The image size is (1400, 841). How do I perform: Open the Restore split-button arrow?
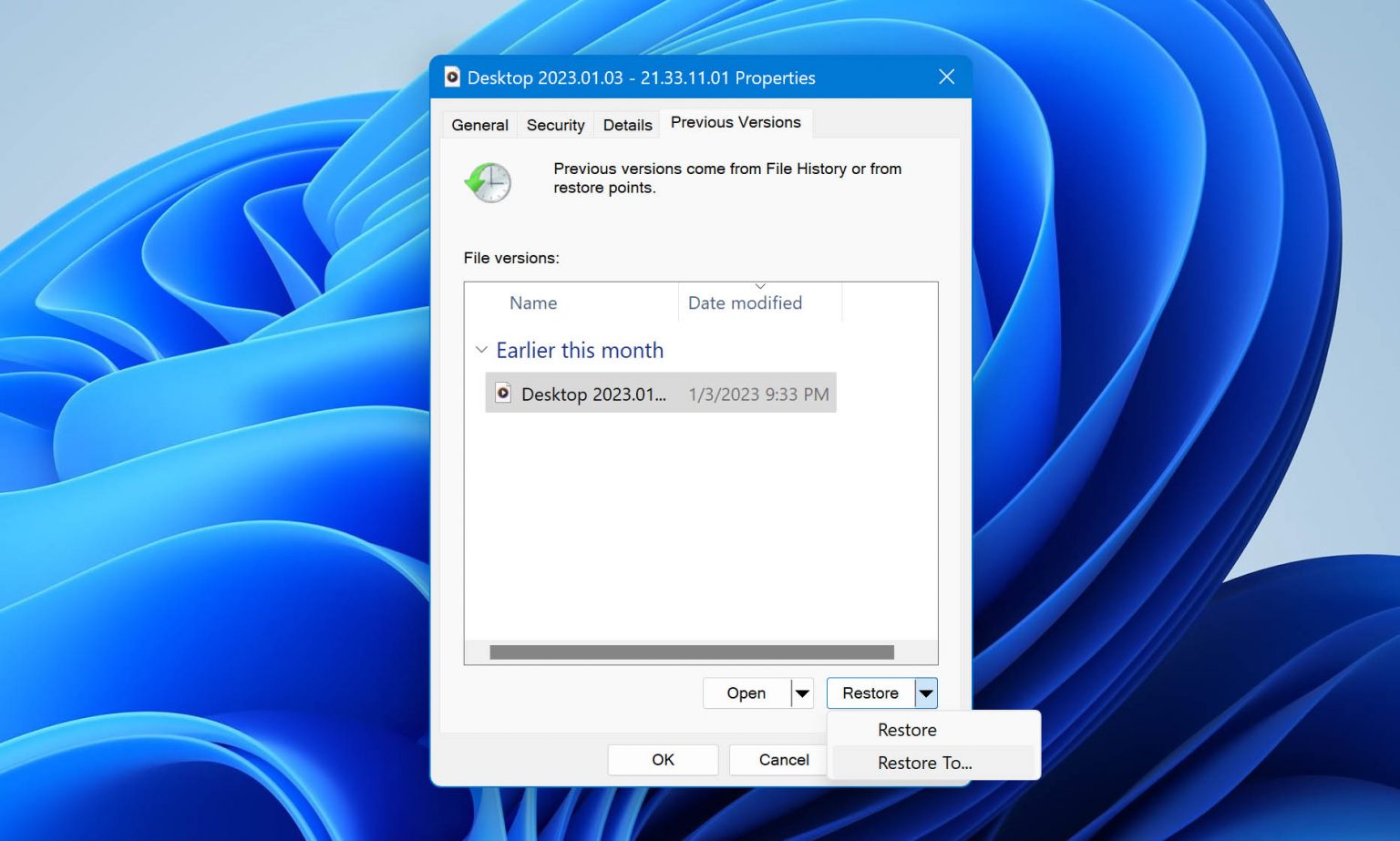pos(926,692)
